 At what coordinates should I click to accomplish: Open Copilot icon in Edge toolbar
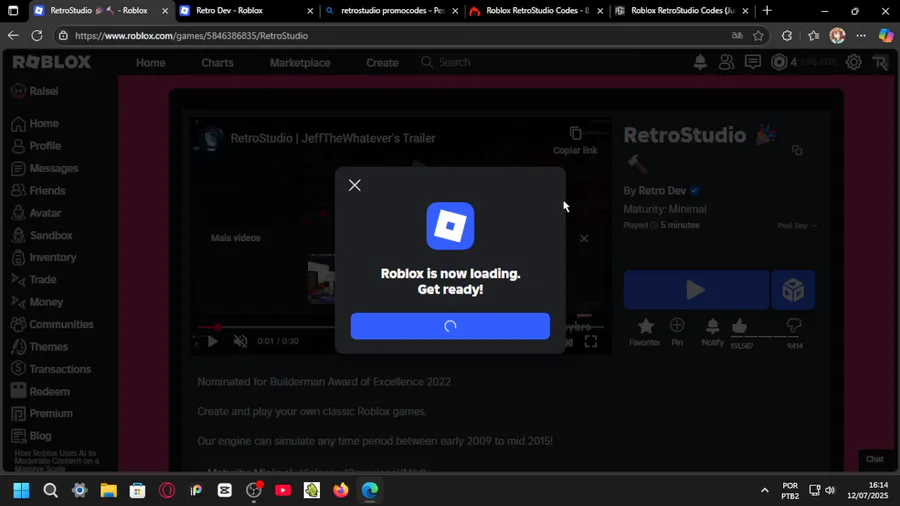[x=886, y=36]
